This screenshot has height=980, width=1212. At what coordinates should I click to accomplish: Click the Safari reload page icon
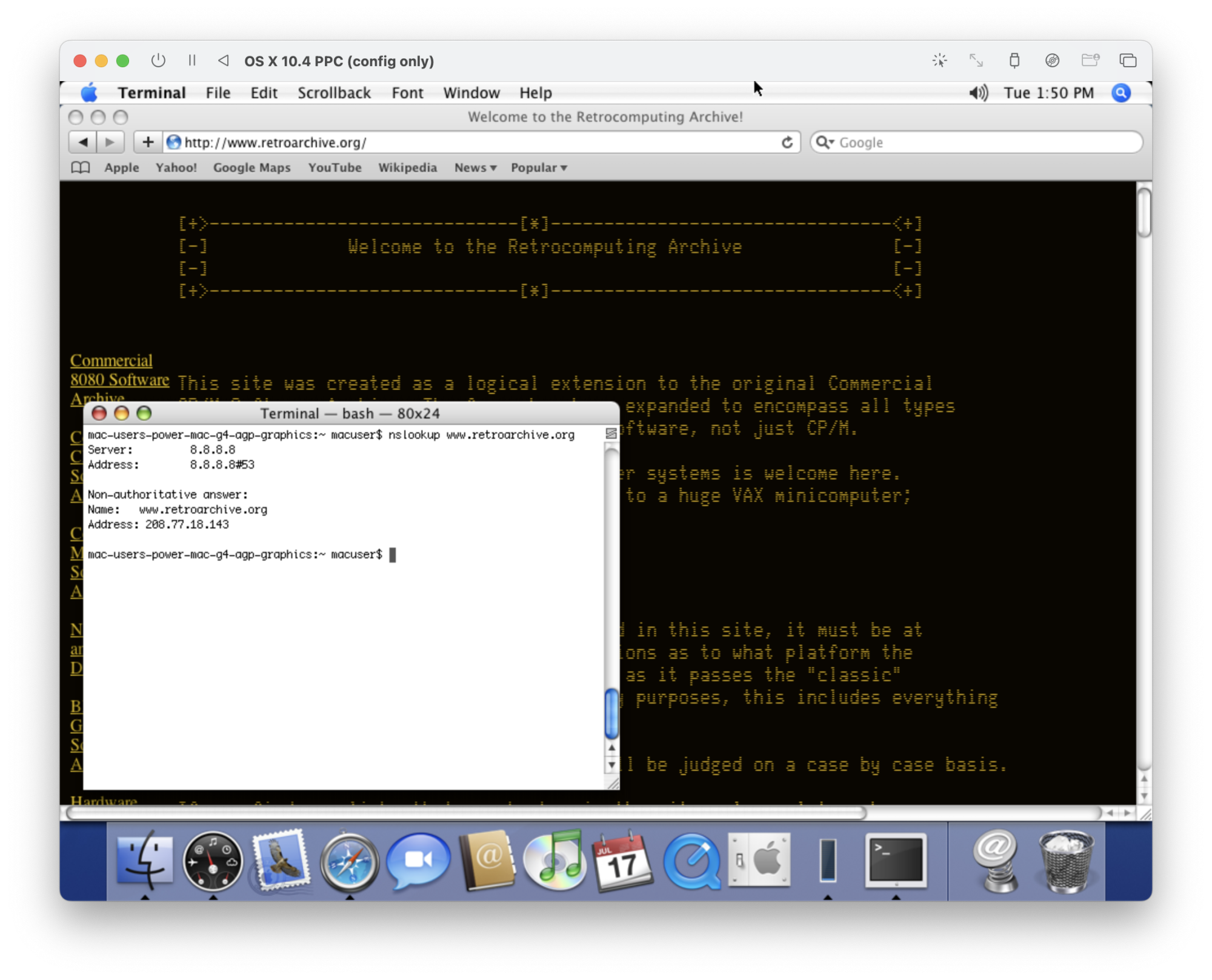[x=787, y=142]
